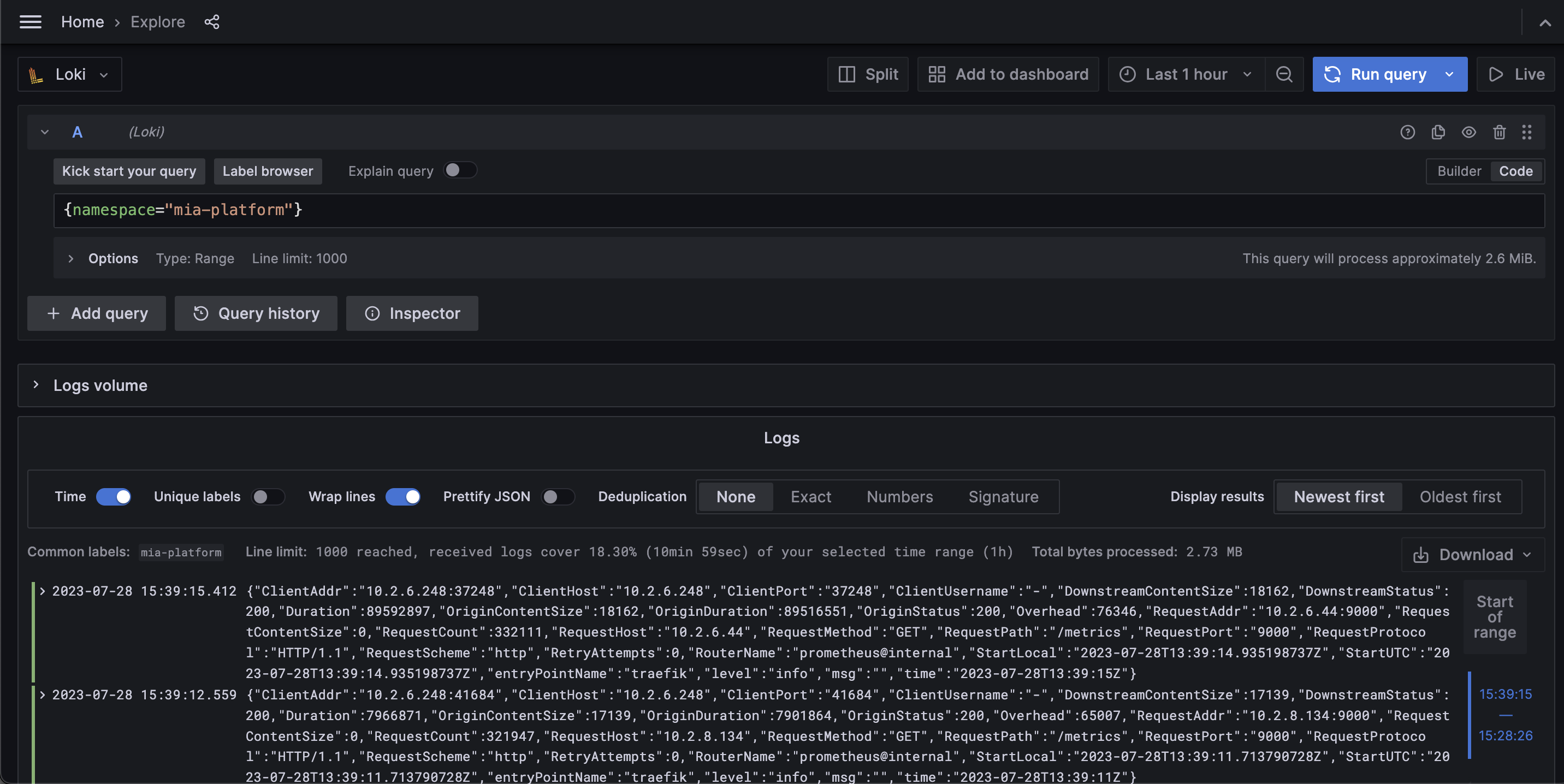Click the Run query button

click(1388, 74)
